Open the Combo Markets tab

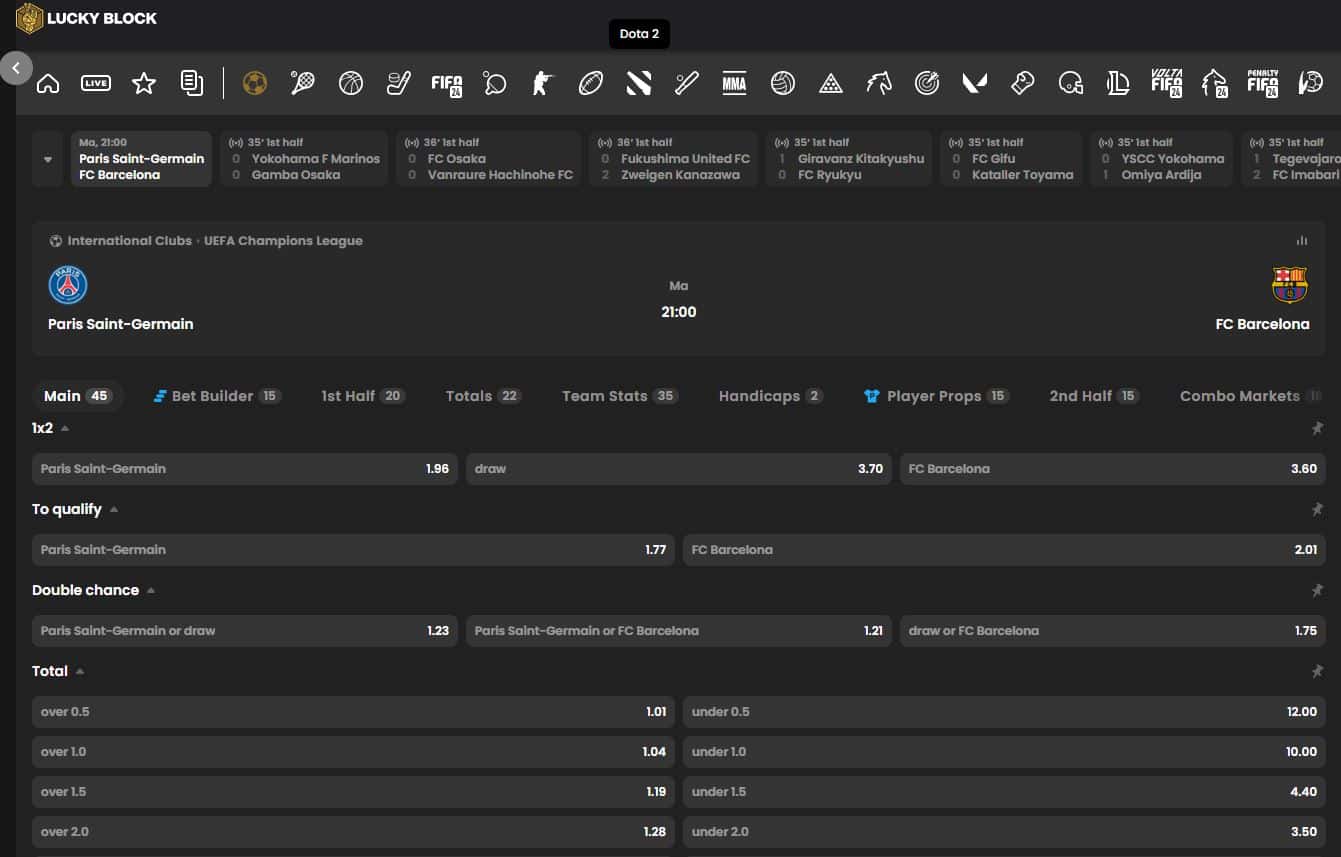1251,396
